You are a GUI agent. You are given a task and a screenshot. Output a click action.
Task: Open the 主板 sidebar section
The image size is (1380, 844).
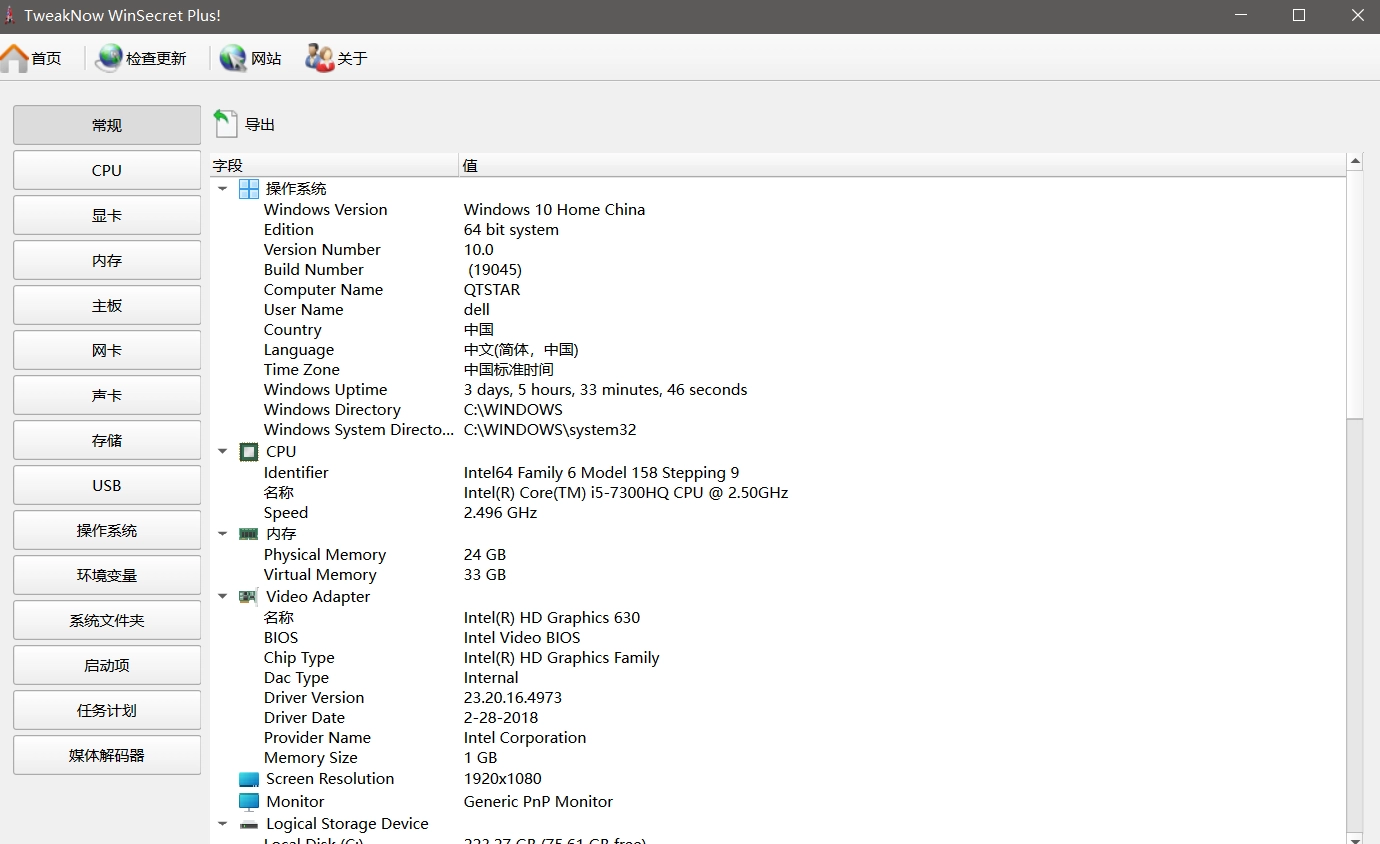point(107,305)
